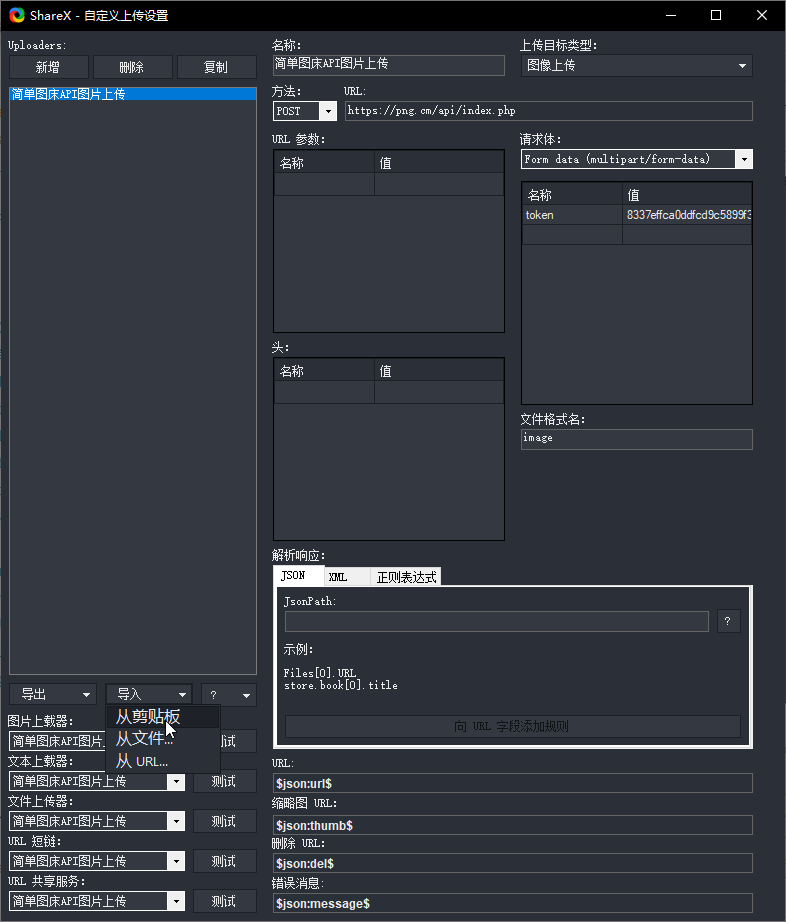Open the 上传目标类型 dropdown
786x922 pixels.
tap(636, 66)
